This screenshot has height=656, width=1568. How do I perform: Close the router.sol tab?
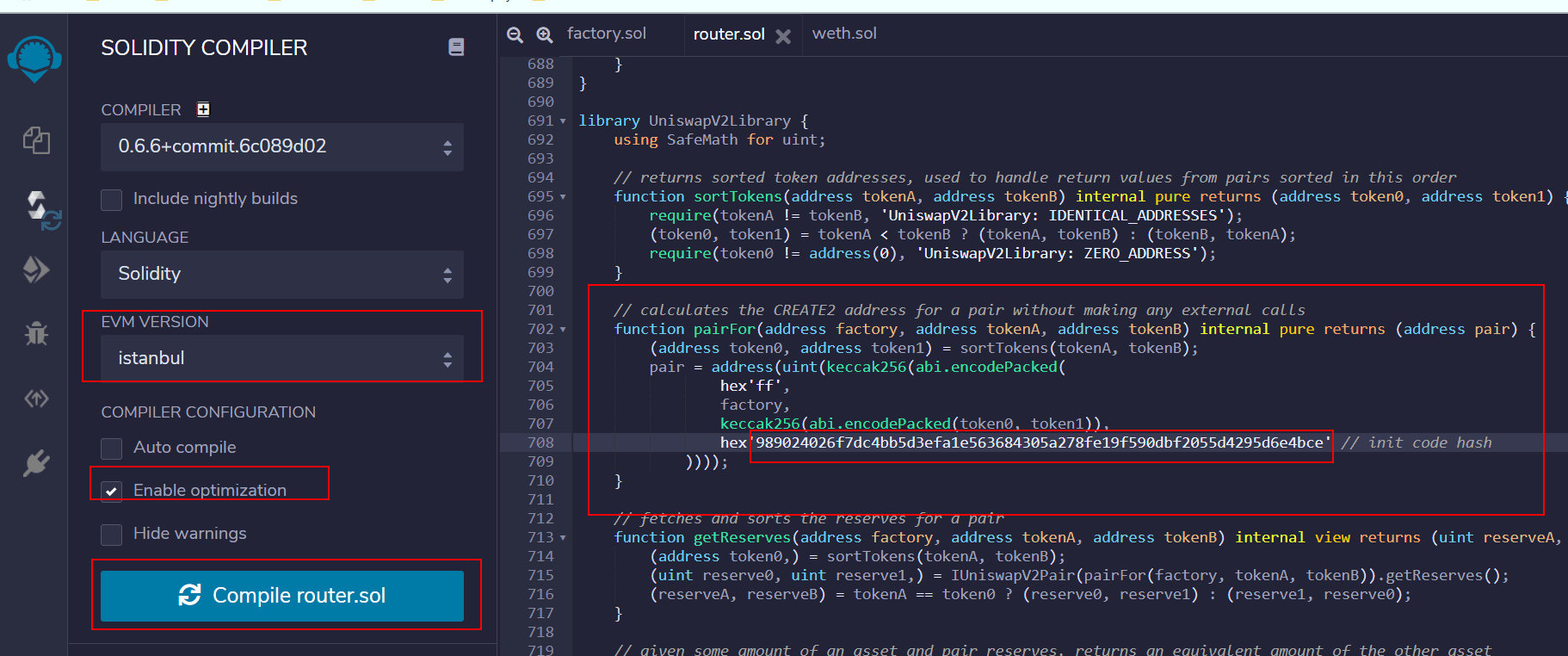pyautogui.click(x=783, y=36)
